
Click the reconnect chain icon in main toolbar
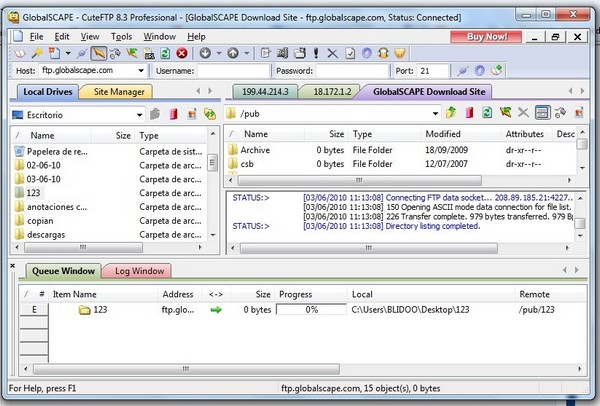pyautogui.click(x=115, y=53)
